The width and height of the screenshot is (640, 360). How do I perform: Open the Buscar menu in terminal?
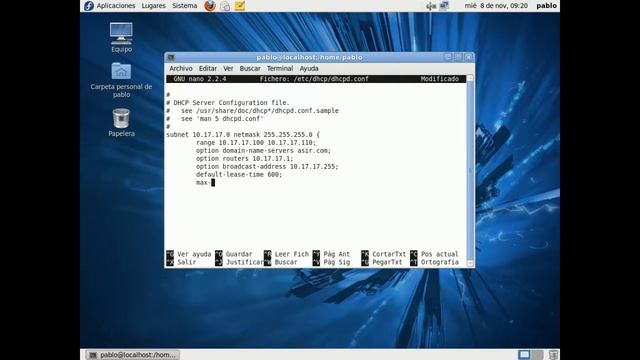pos(250,69)
